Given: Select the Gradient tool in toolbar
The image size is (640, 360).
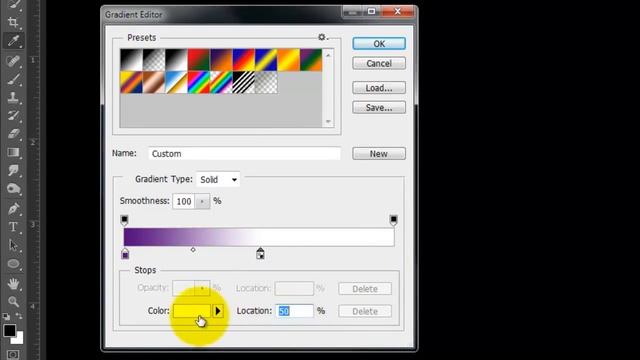Looking at the screenshot, I should click(x=13, y=152).
